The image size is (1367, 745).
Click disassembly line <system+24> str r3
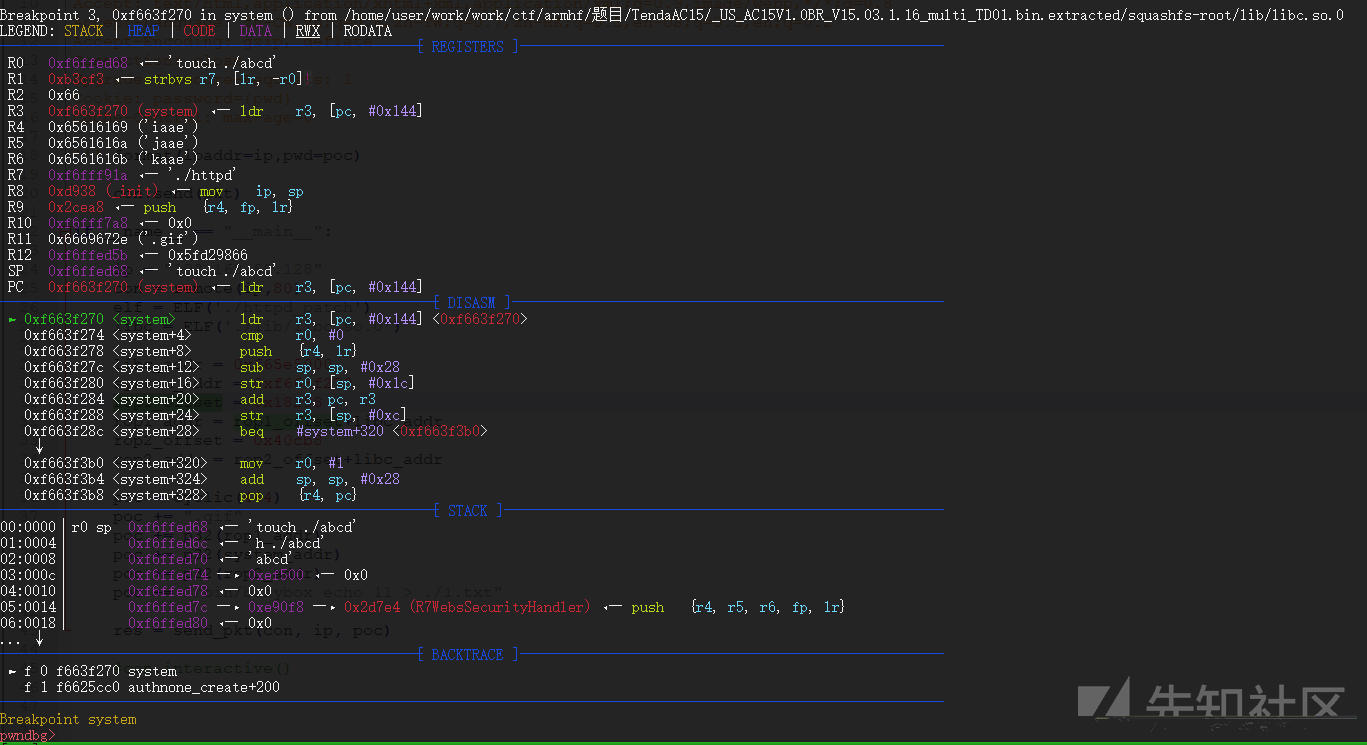pyautogui.click(x=216, y=415)
